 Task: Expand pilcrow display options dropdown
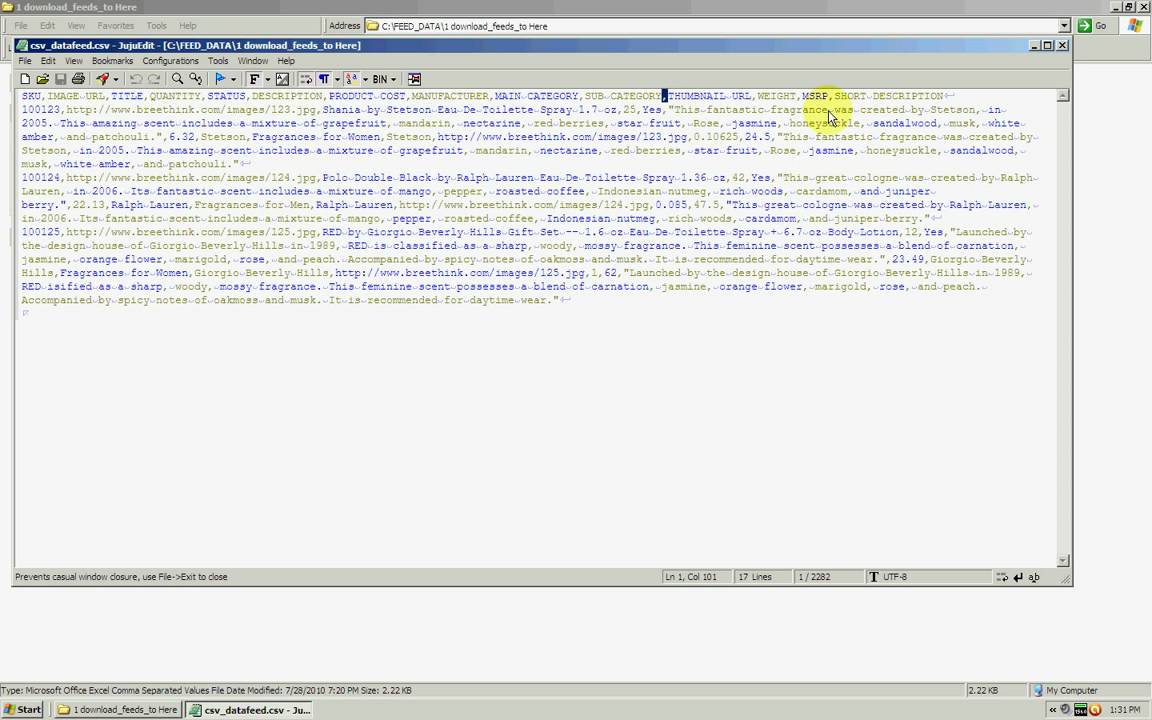(x=337, y=79)
